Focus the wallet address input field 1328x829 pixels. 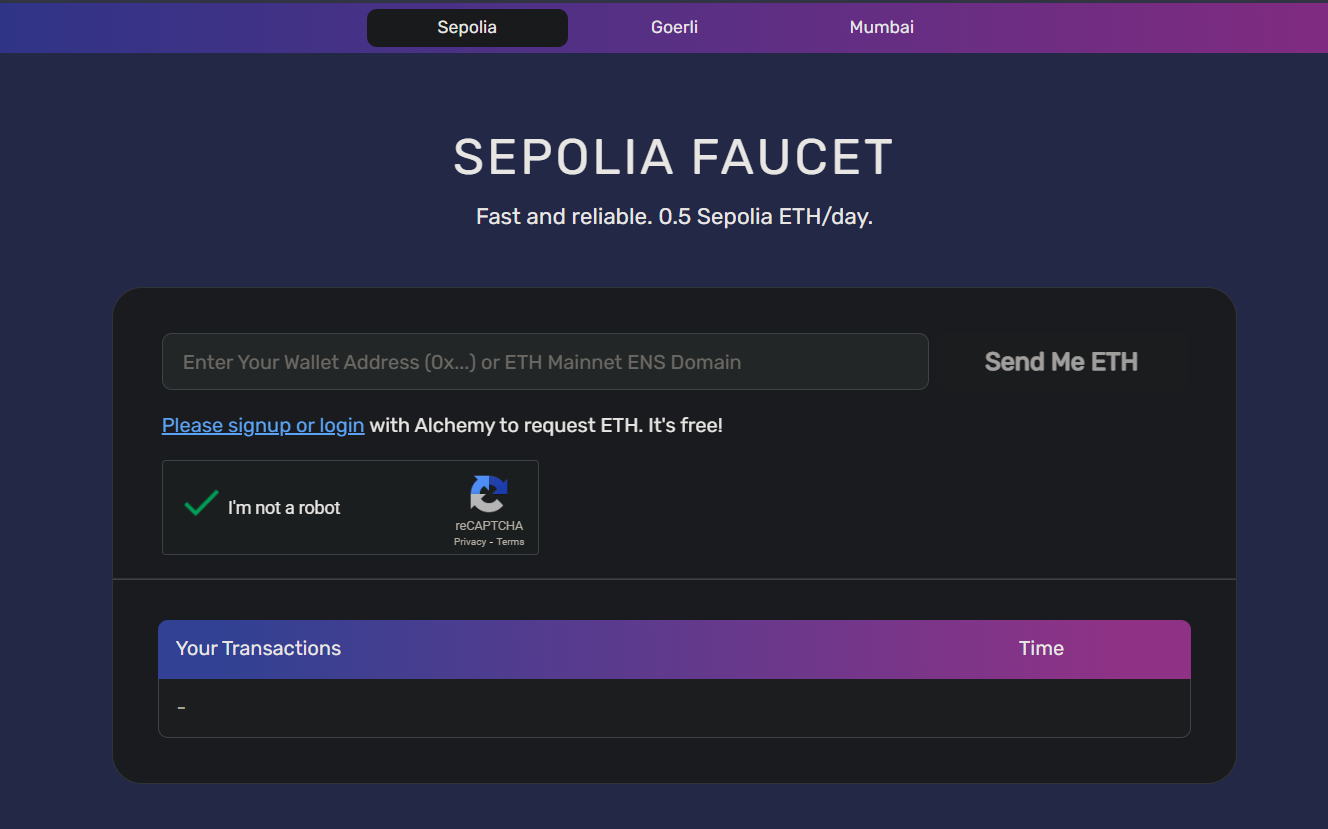[x=545, y=362]
